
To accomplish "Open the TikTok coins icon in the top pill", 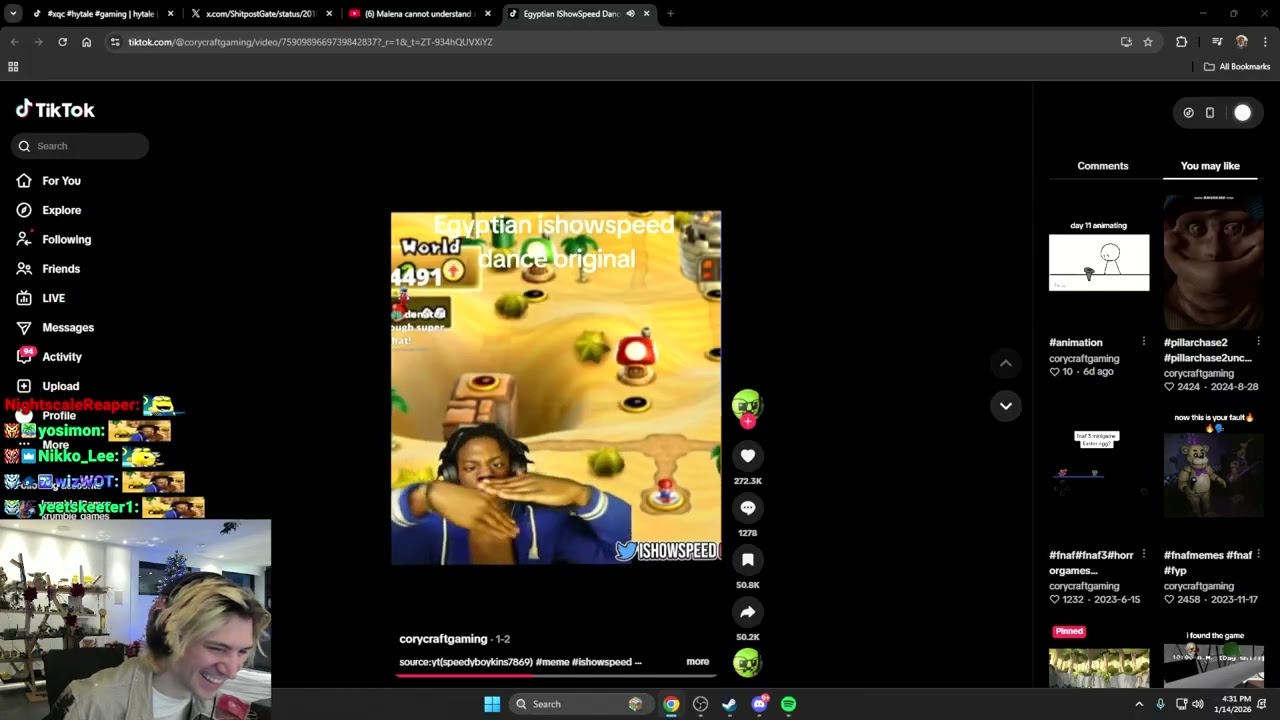I will pos(1188,113).
